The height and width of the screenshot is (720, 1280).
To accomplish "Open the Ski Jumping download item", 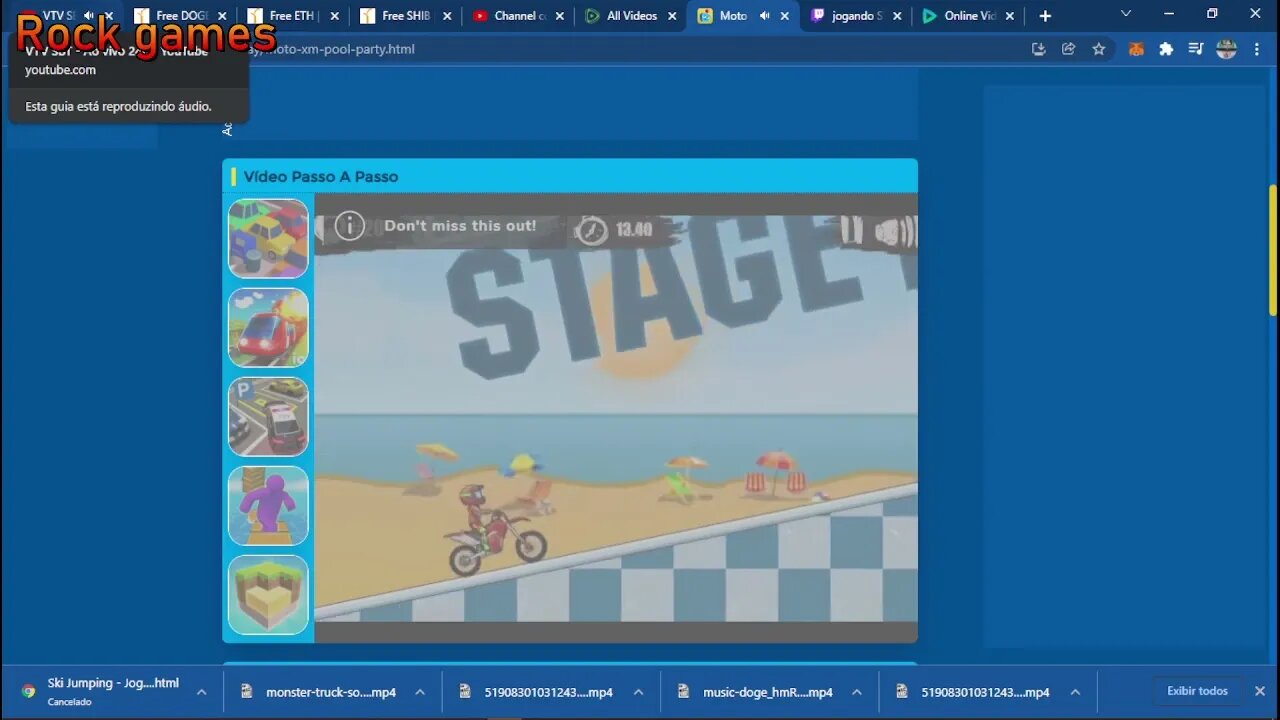I will coord(113,691).
